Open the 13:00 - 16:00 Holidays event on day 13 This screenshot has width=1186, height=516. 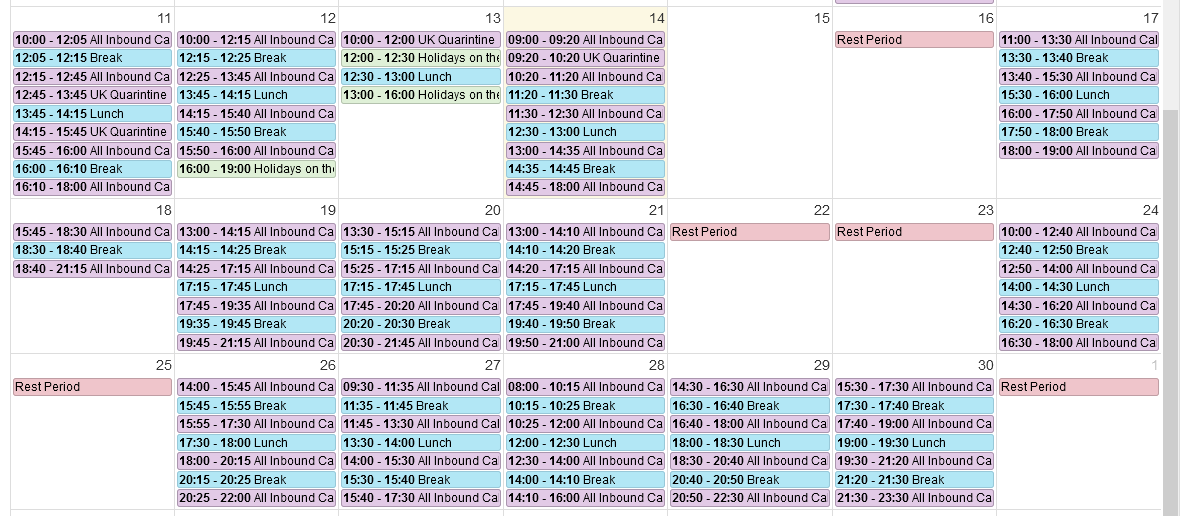coord(421,95)
